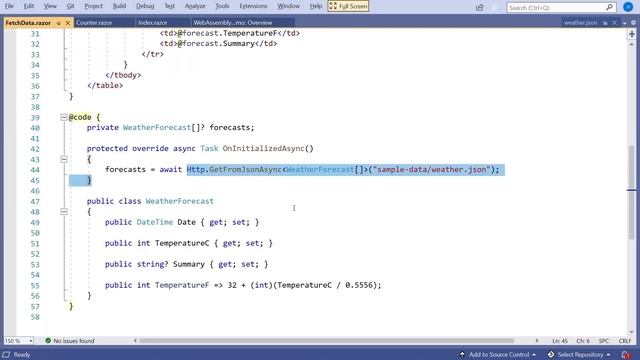This screenshot has height=360, width=640.
Task: Click the Select Repository diamond icon
Action: (x=551, y=355)
